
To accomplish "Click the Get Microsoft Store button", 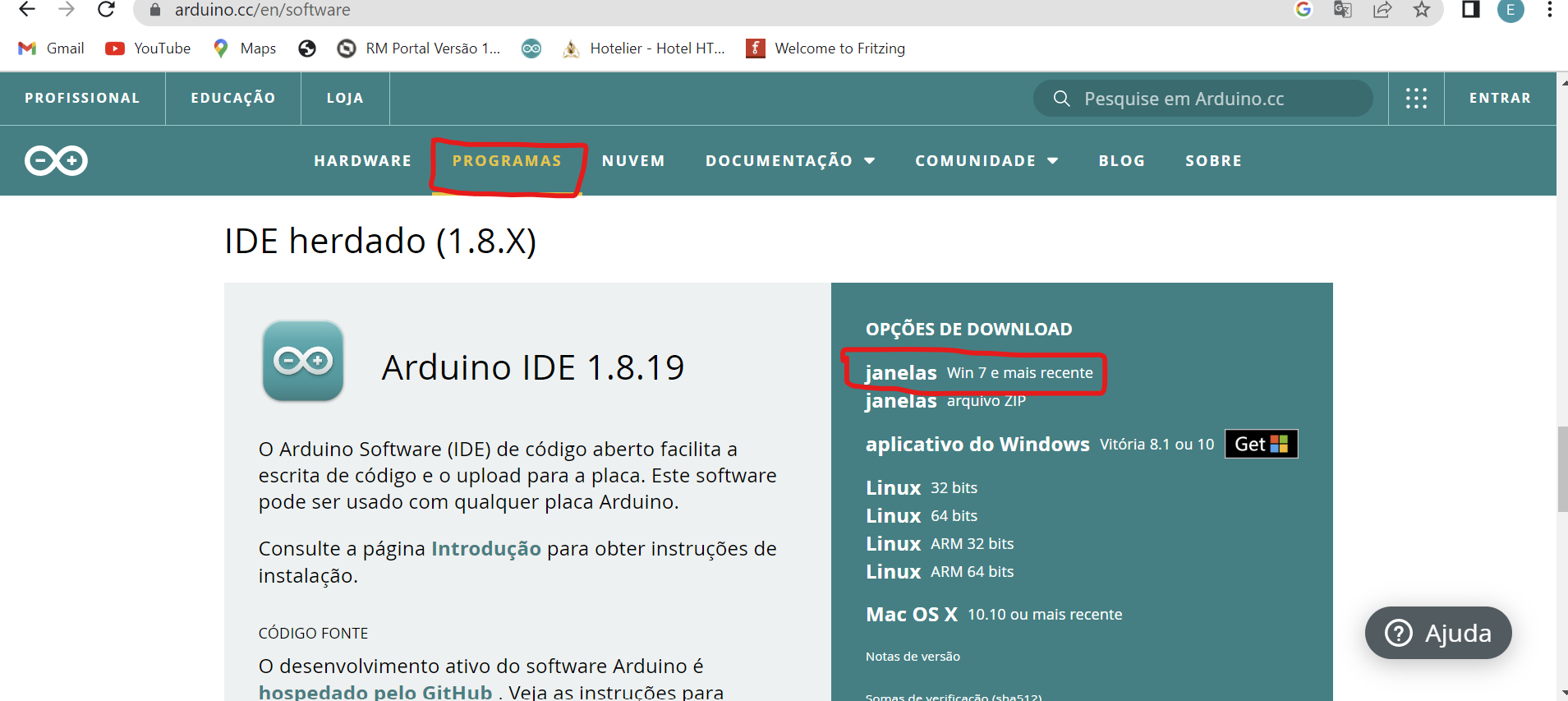I will pyautogui.click(x=1262, y=444).
